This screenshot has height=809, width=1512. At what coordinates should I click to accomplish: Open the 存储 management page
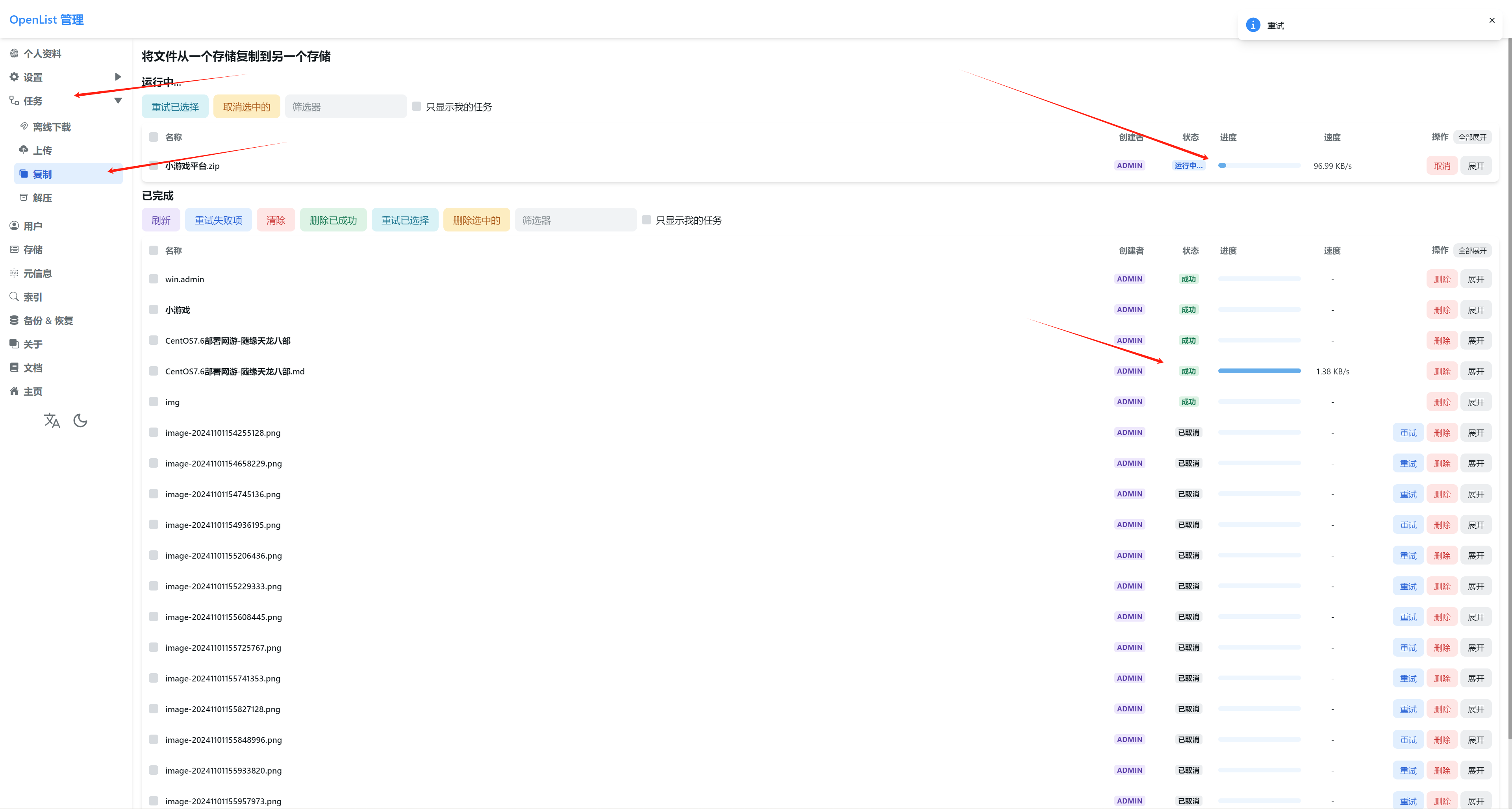66,250
